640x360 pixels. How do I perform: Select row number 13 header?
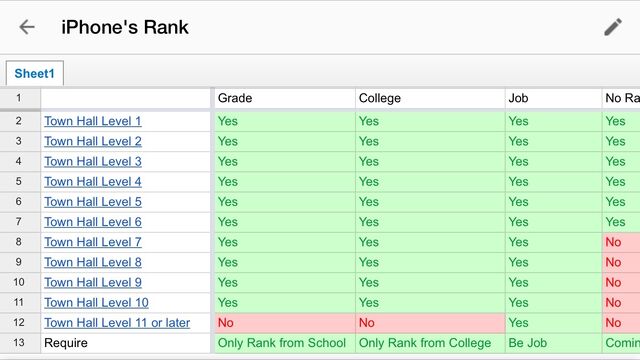coord(19,343)
